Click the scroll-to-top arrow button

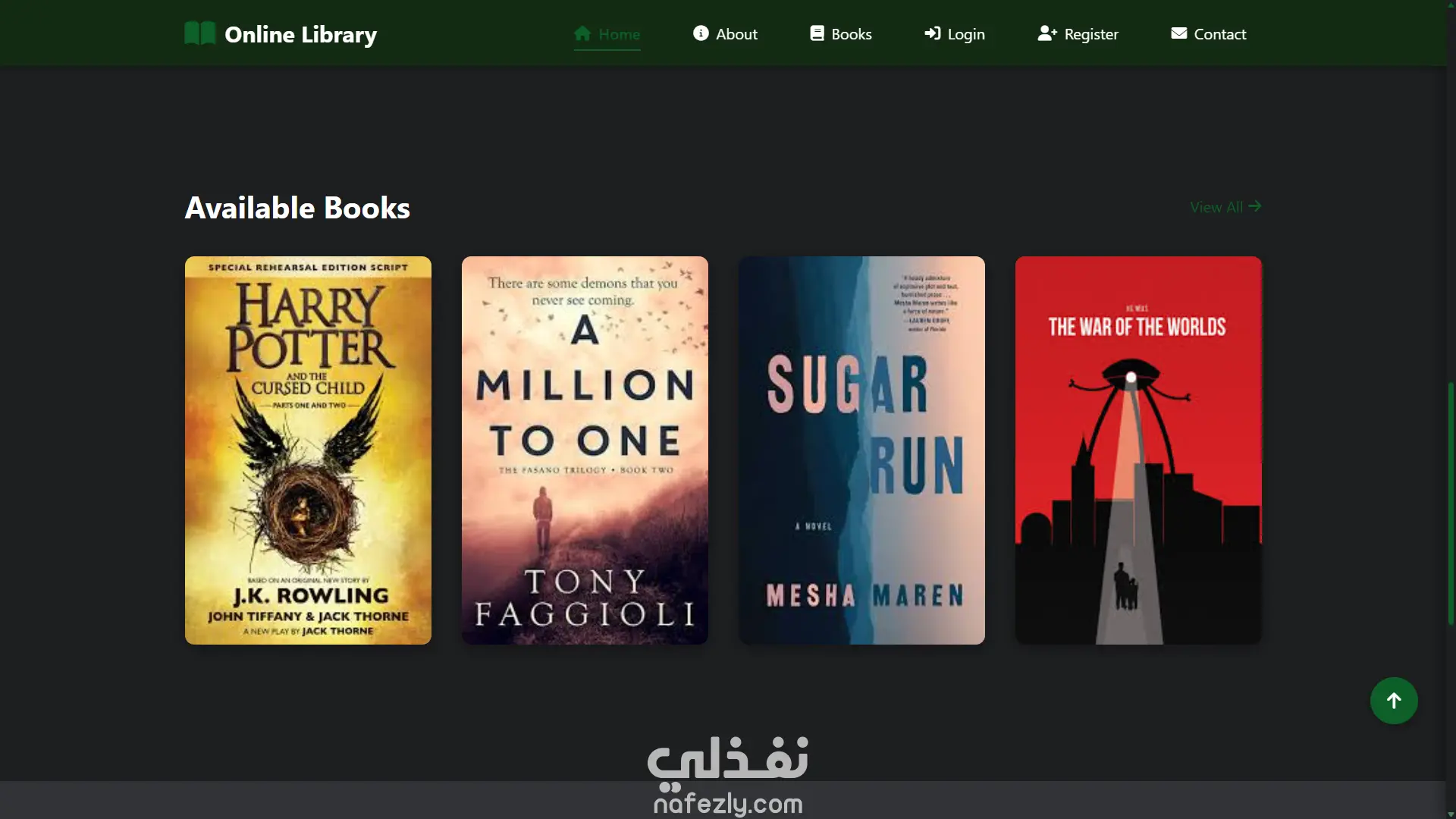tap(1394, 701)
